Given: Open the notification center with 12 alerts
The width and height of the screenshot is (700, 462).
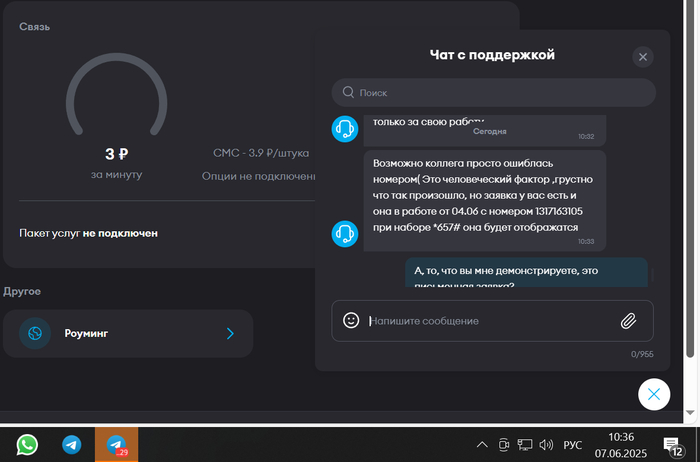Looking at the screenshot, I should 672,444.
